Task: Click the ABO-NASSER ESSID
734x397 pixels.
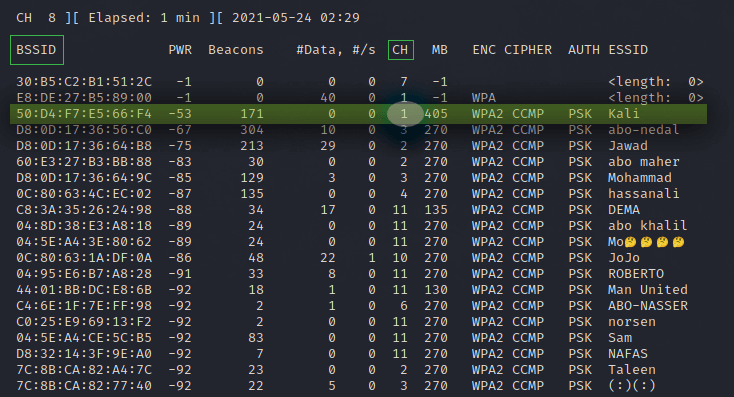Action: tap(648, 306)
